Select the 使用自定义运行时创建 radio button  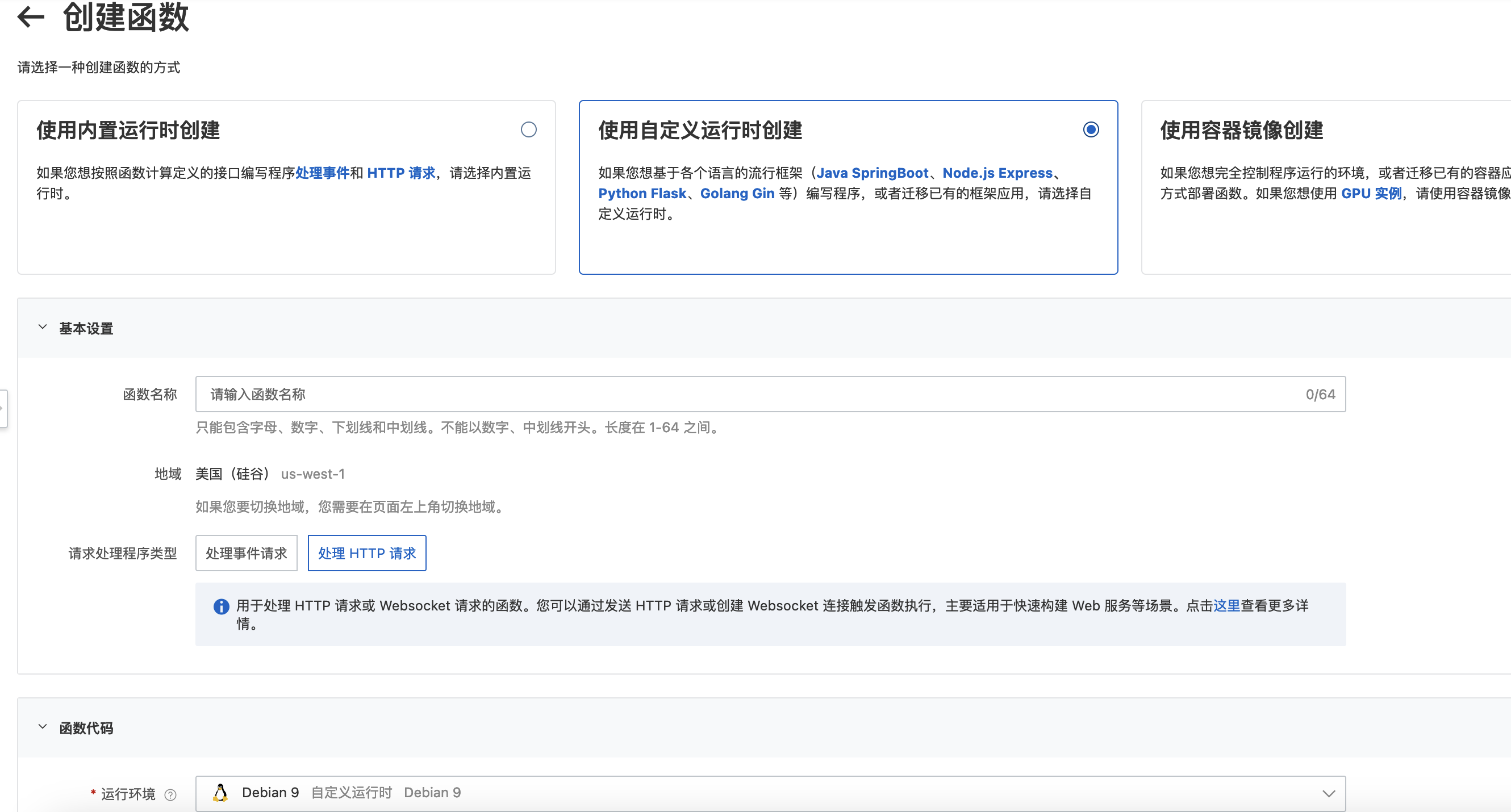tap(1091, 129)
